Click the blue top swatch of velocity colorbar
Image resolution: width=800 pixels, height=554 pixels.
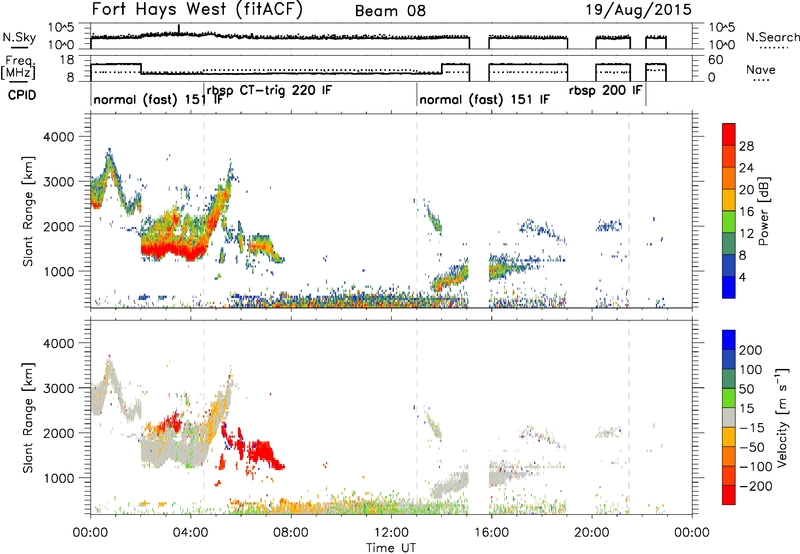click(729, 340)
